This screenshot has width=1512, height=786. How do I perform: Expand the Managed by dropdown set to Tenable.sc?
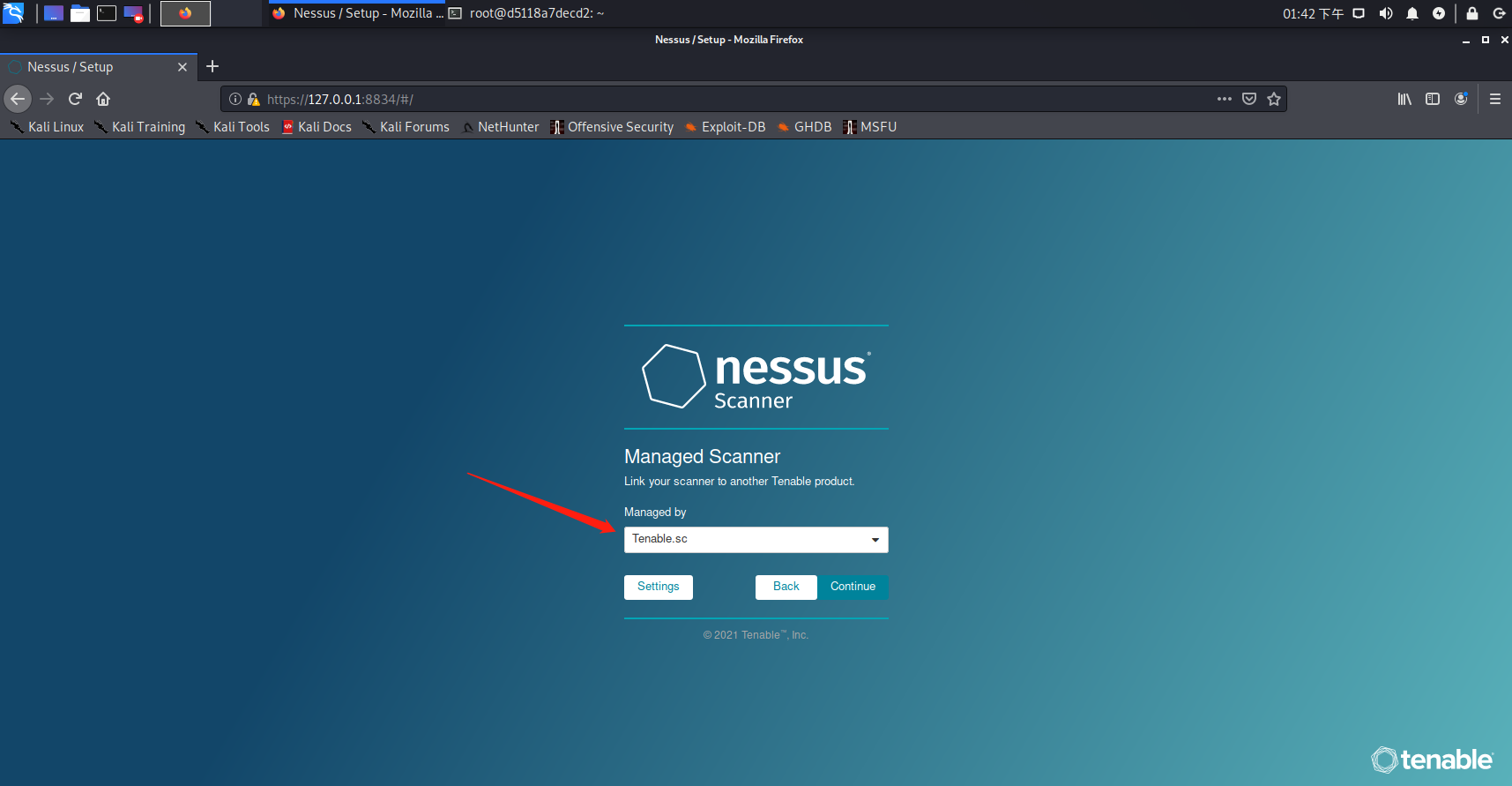click(x=756, y=539)
